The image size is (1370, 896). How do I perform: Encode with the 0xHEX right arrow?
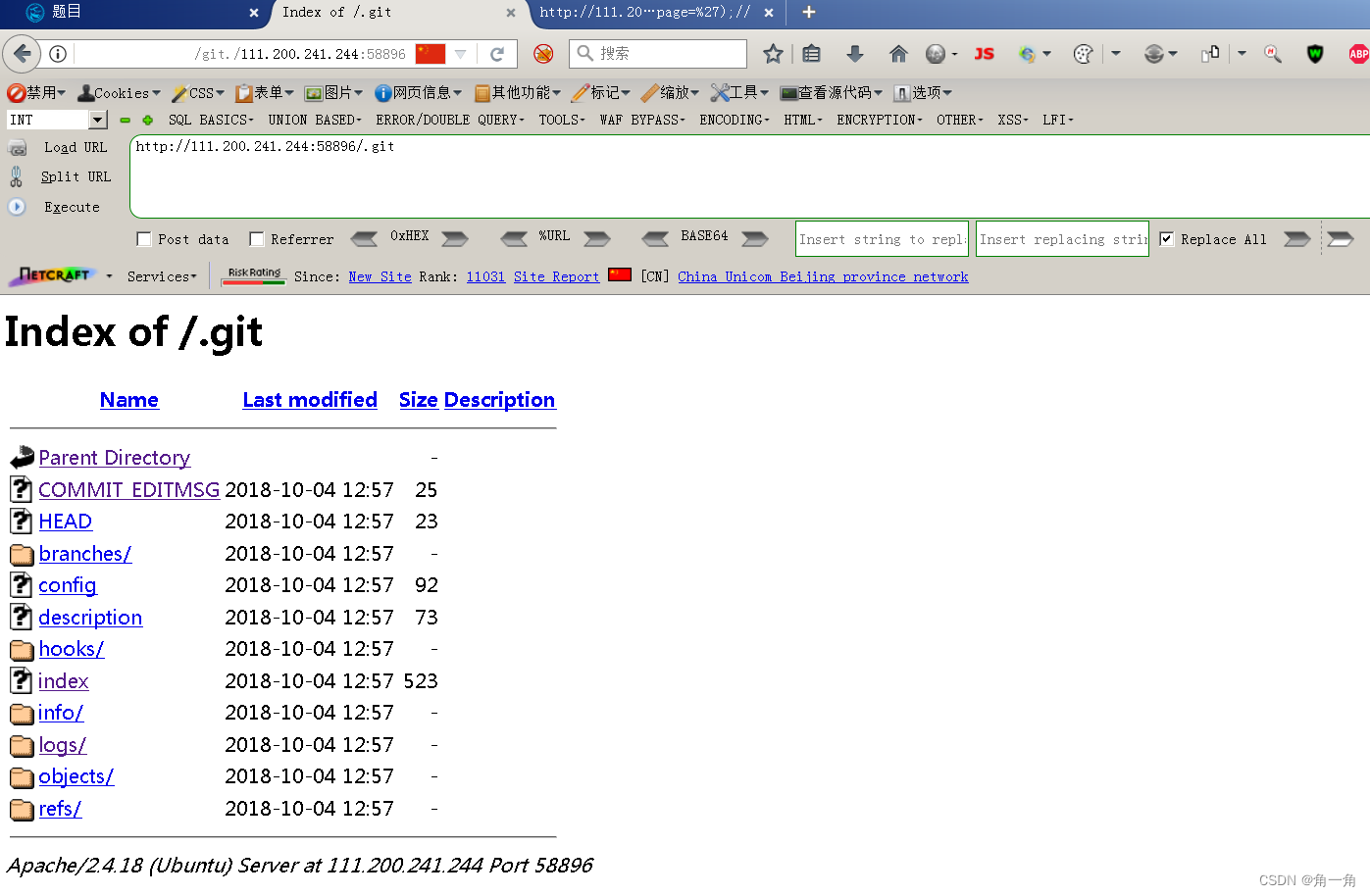454,238
